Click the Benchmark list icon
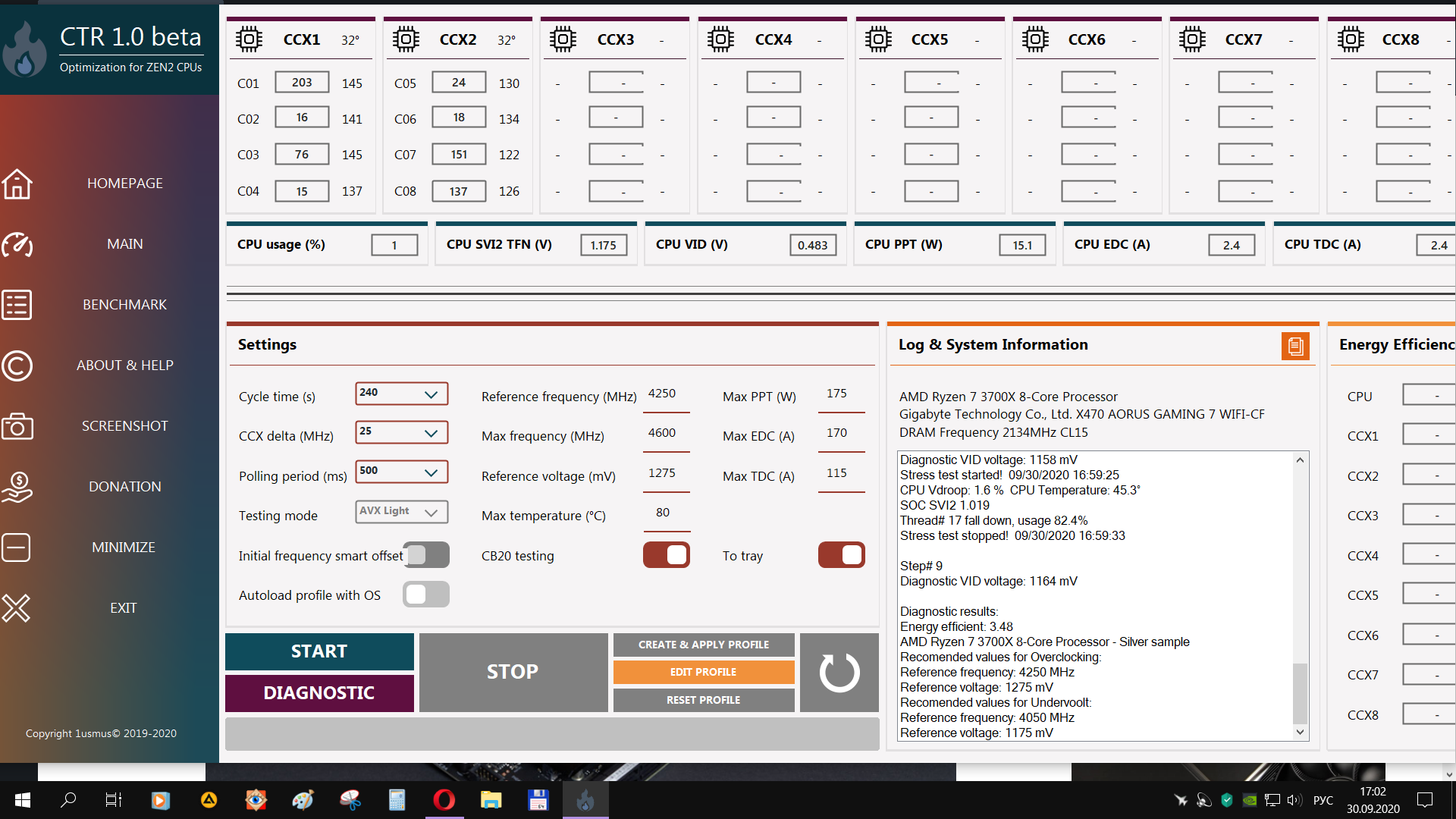The height and width of the screenshot is (819, 1456). 17,305
